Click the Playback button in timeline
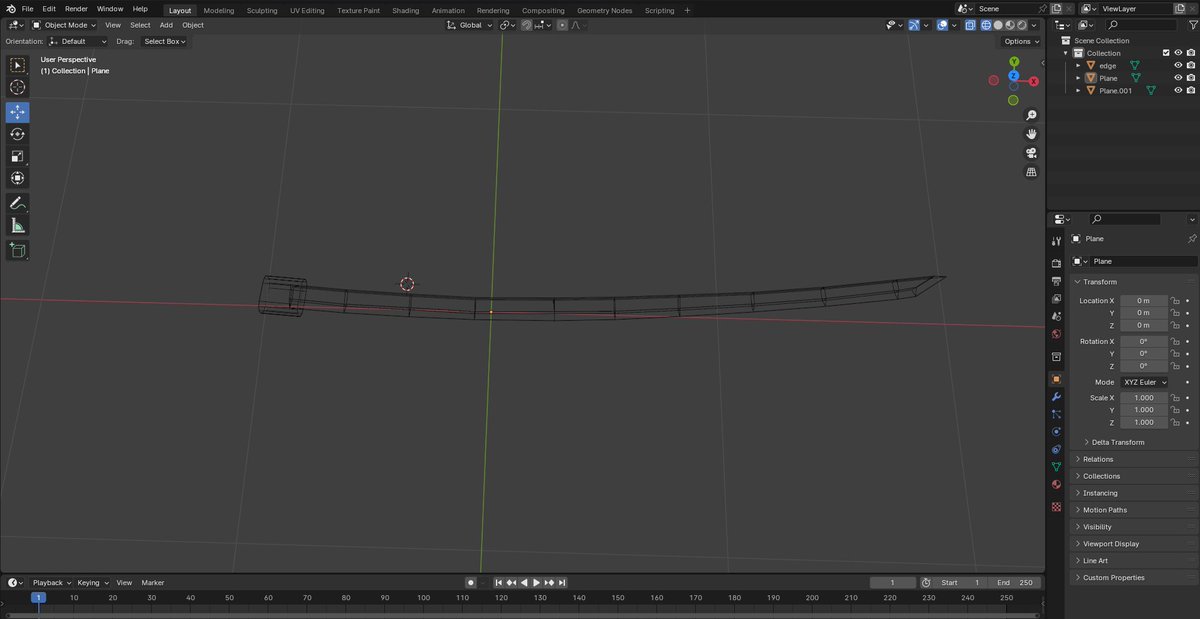This screenshot has width=1200, height=619. (x=51, y=582)
